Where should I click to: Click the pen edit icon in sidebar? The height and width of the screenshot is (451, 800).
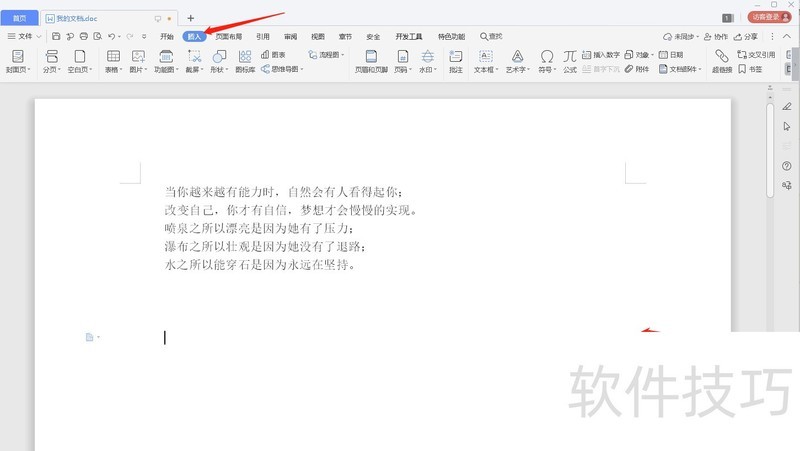(787, 106)
